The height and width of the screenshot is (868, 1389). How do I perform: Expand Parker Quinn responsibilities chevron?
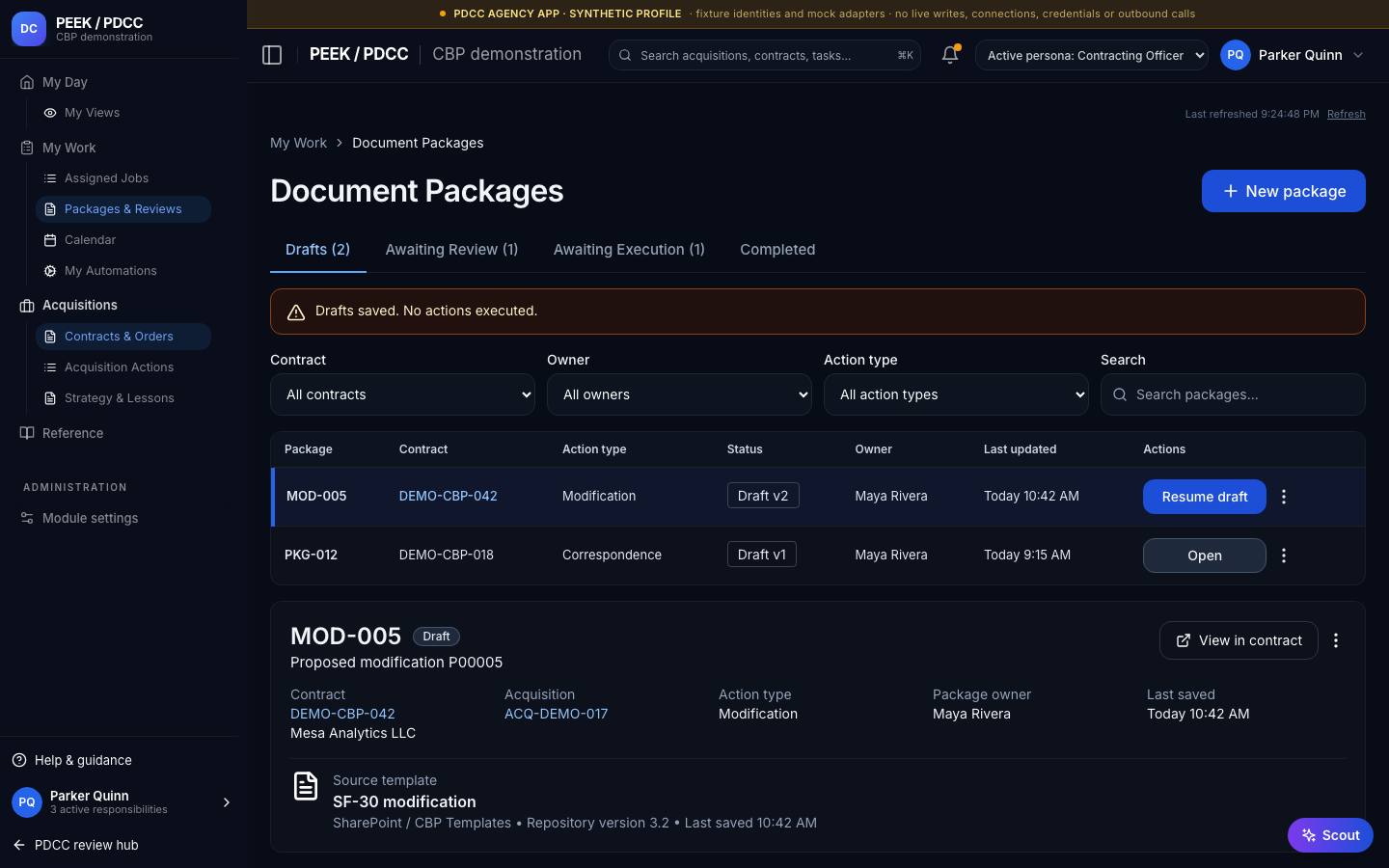227,802
